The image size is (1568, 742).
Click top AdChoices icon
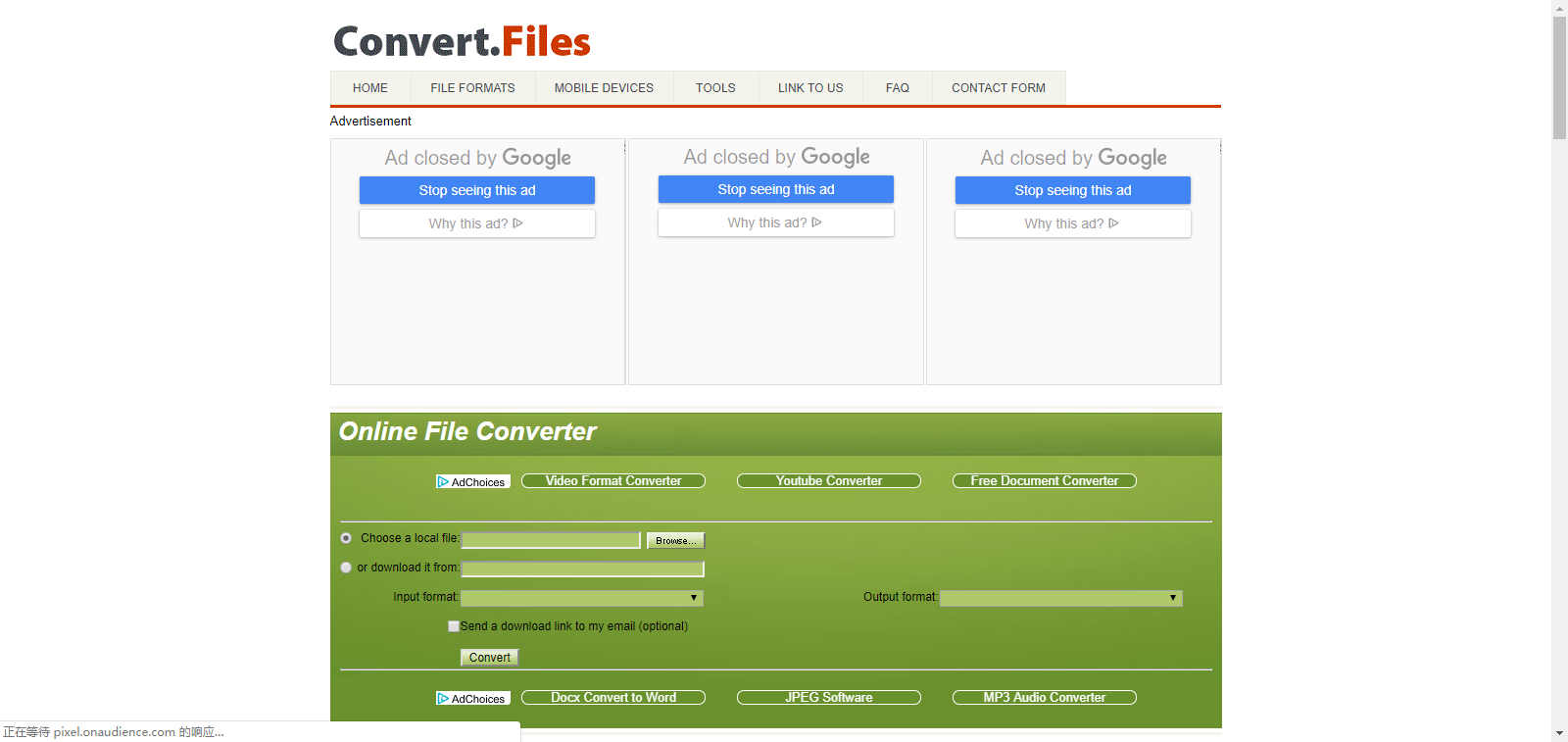(x=472, y=481)
